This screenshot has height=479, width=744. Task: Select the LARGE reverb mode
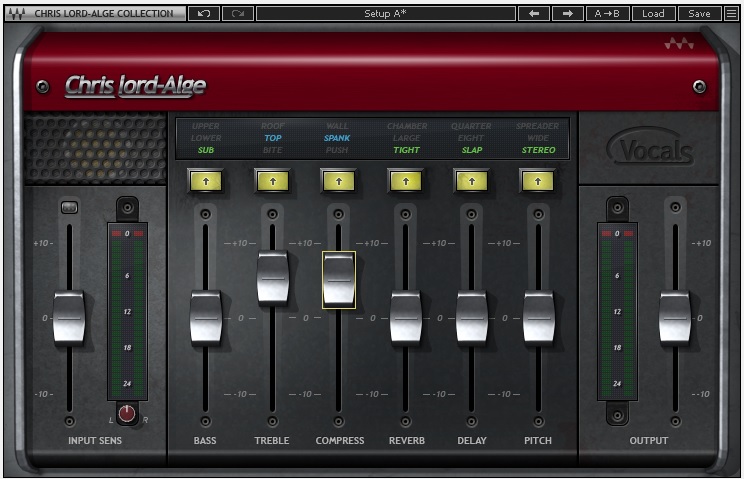point(407,138)
